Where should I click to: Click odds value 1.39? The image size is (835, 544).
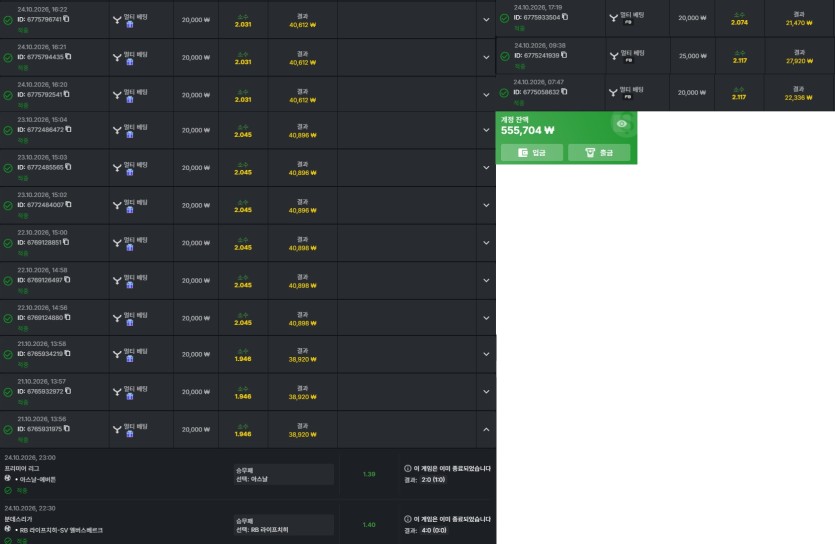369,474
